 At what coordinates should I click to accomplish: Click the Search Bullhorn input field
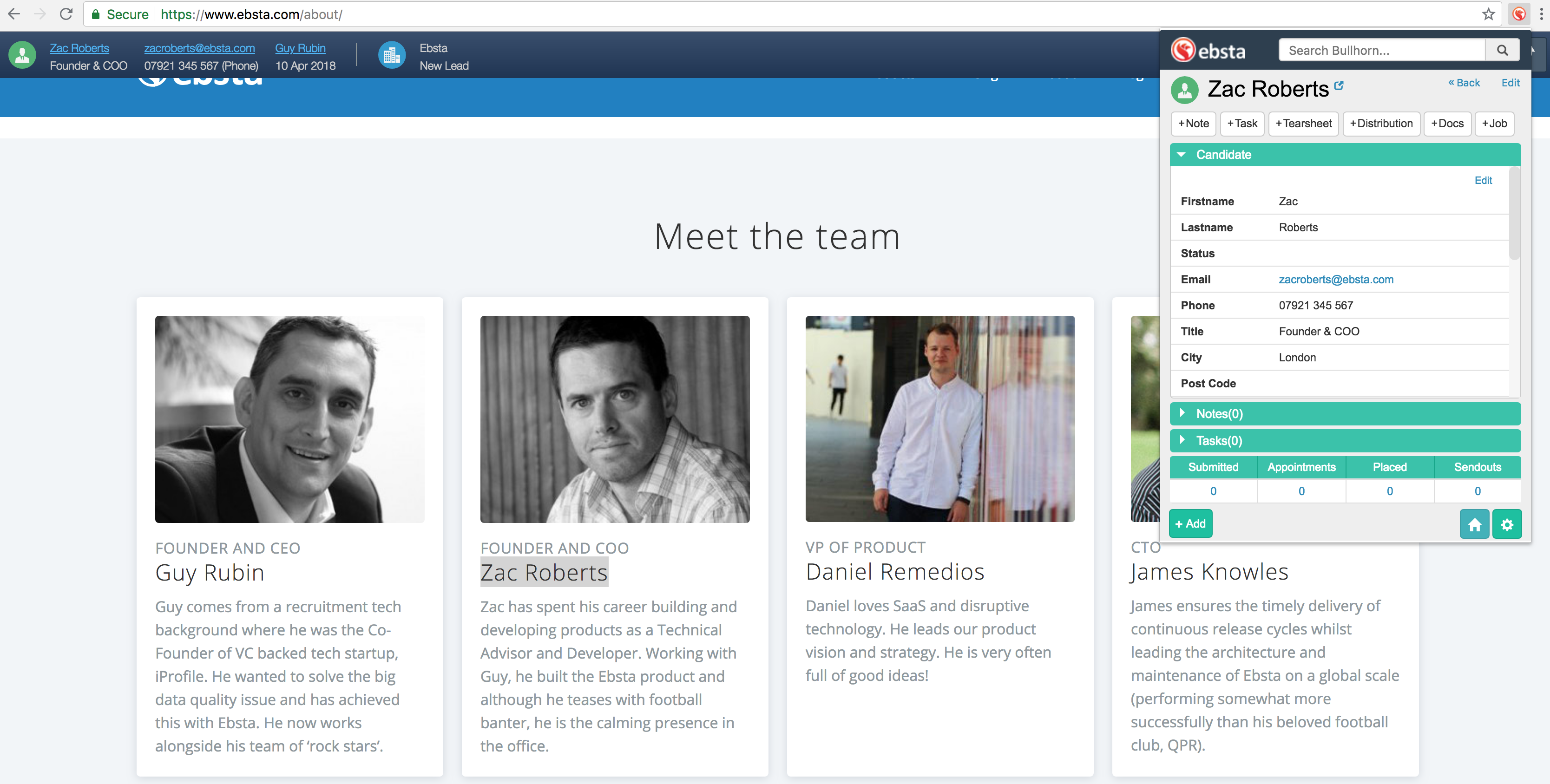[x=1381, y=51]
